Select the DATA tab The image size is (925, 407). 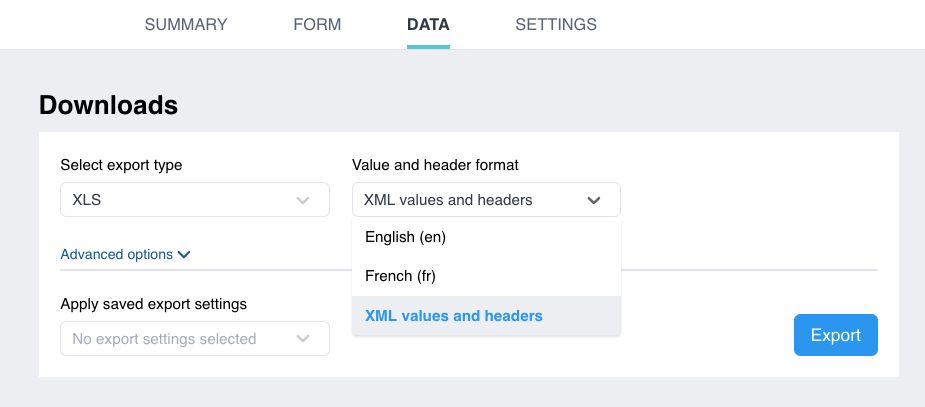click(x=428, y=24)
